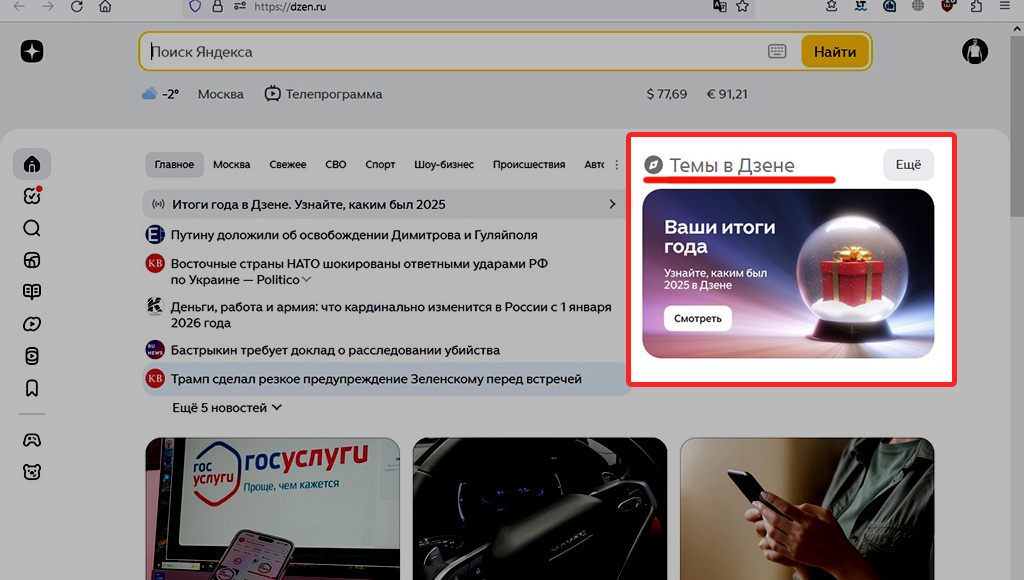Viewport: 1024px width, 580px height.
Task: Go back with the browser back arrow
Action: (19, 7)
